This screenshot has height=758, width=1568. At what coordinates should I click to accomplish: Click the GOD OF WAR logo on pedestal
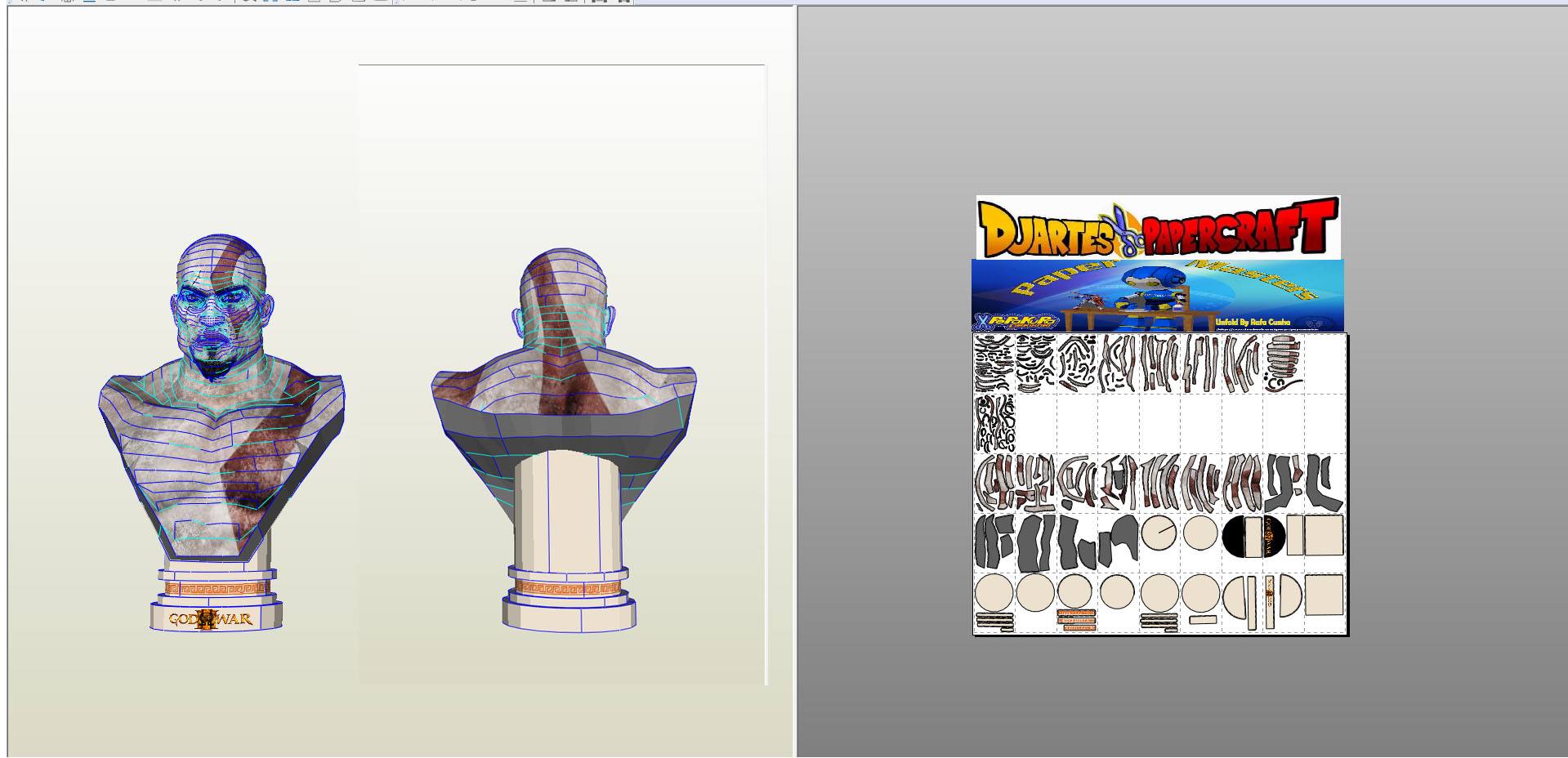point(211,619)
